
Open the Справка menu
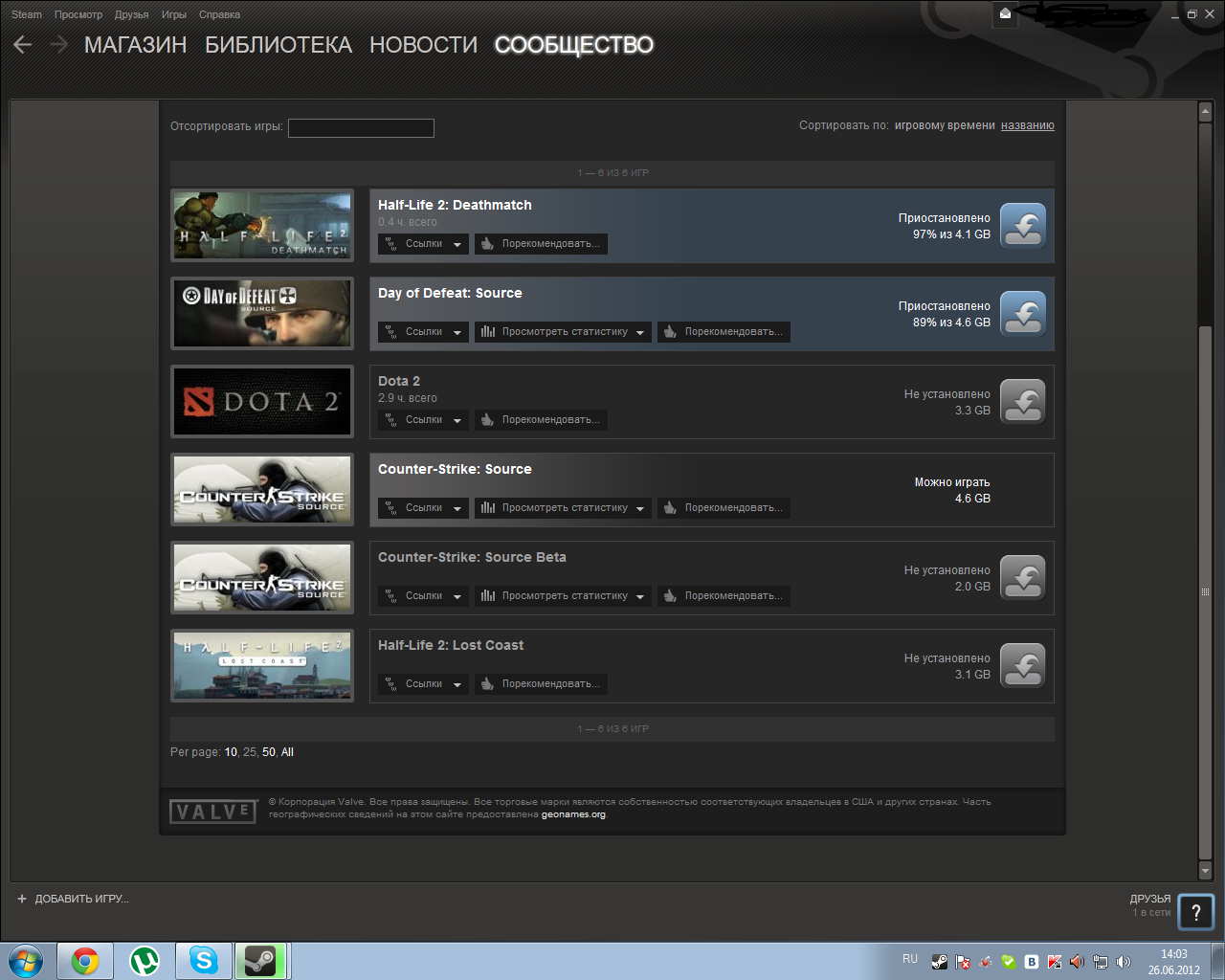[x=219, y=14]
